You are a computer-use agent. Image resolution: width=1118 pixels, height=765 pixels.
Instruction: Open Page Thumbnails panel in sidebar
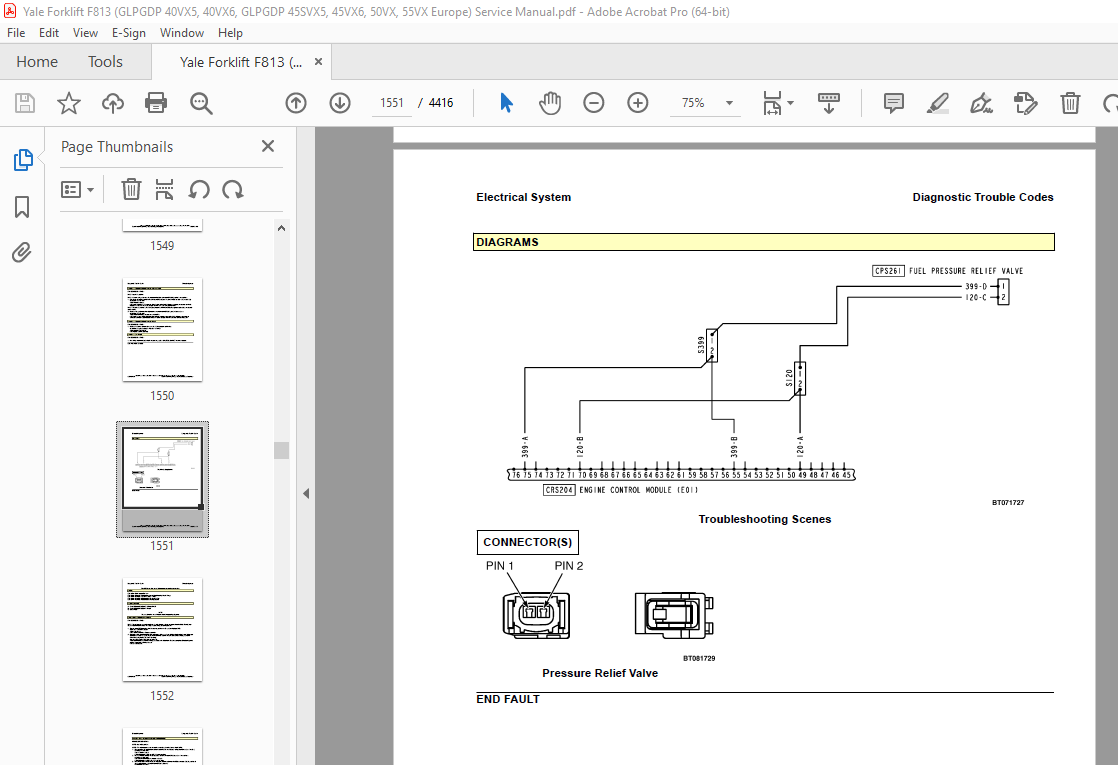(23, 160)
